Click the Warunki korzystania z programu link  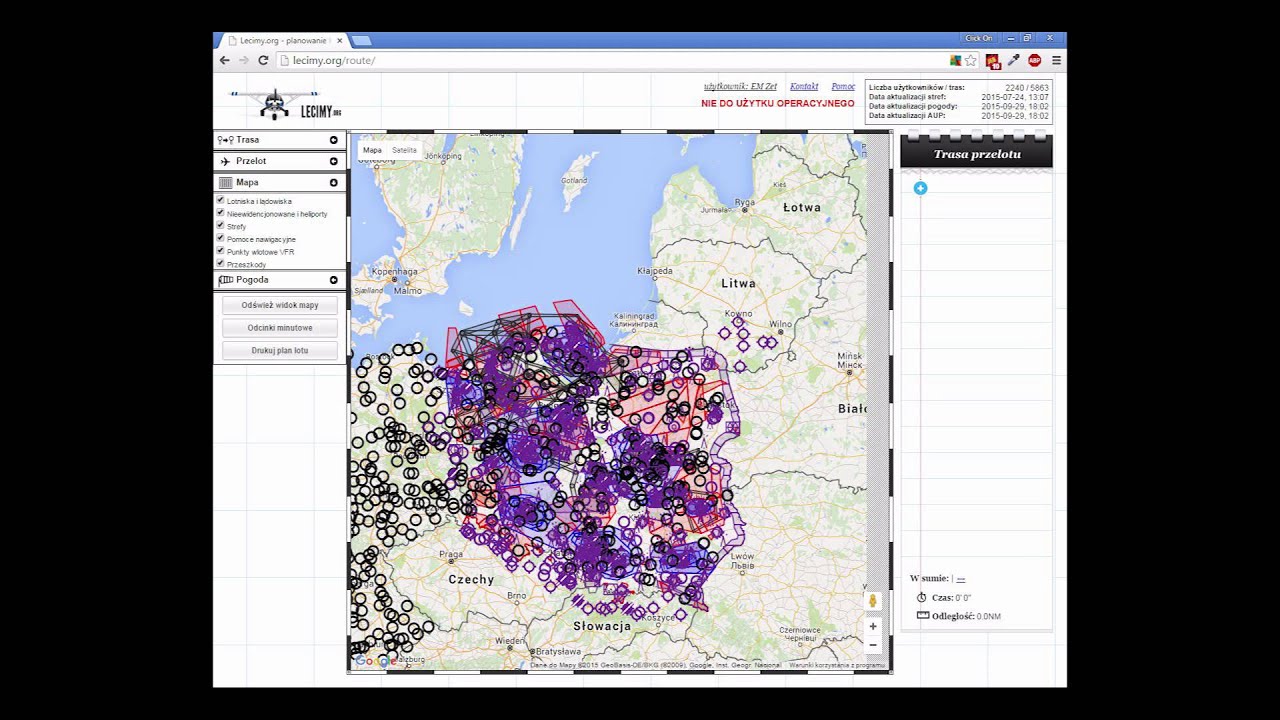pos(837,665)
